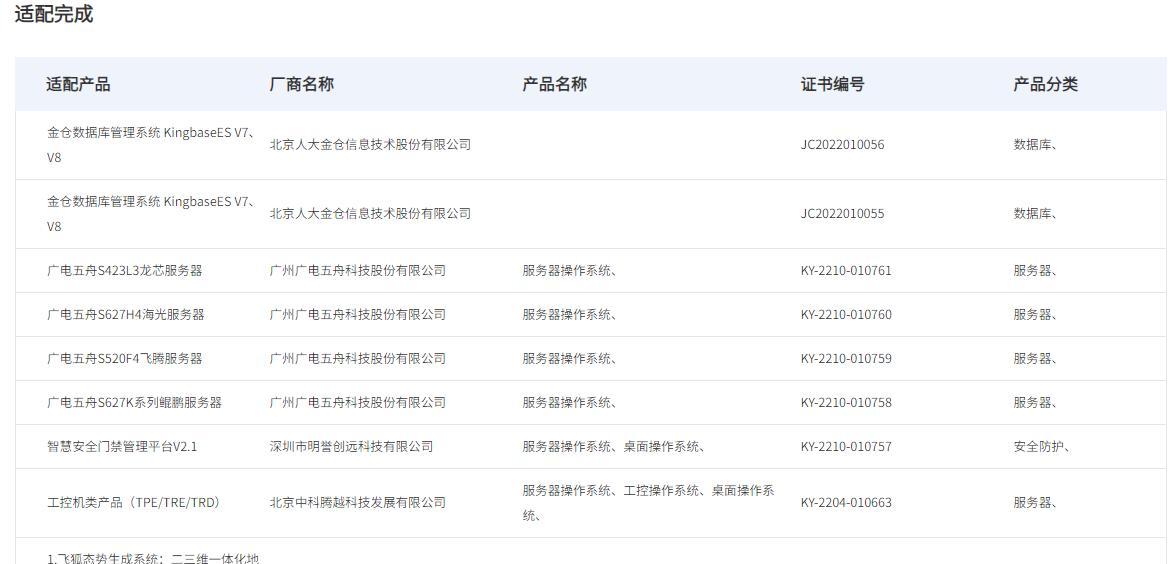Select certificate number KY-2210-010761
1169x564 pixels.
point(846,270)
